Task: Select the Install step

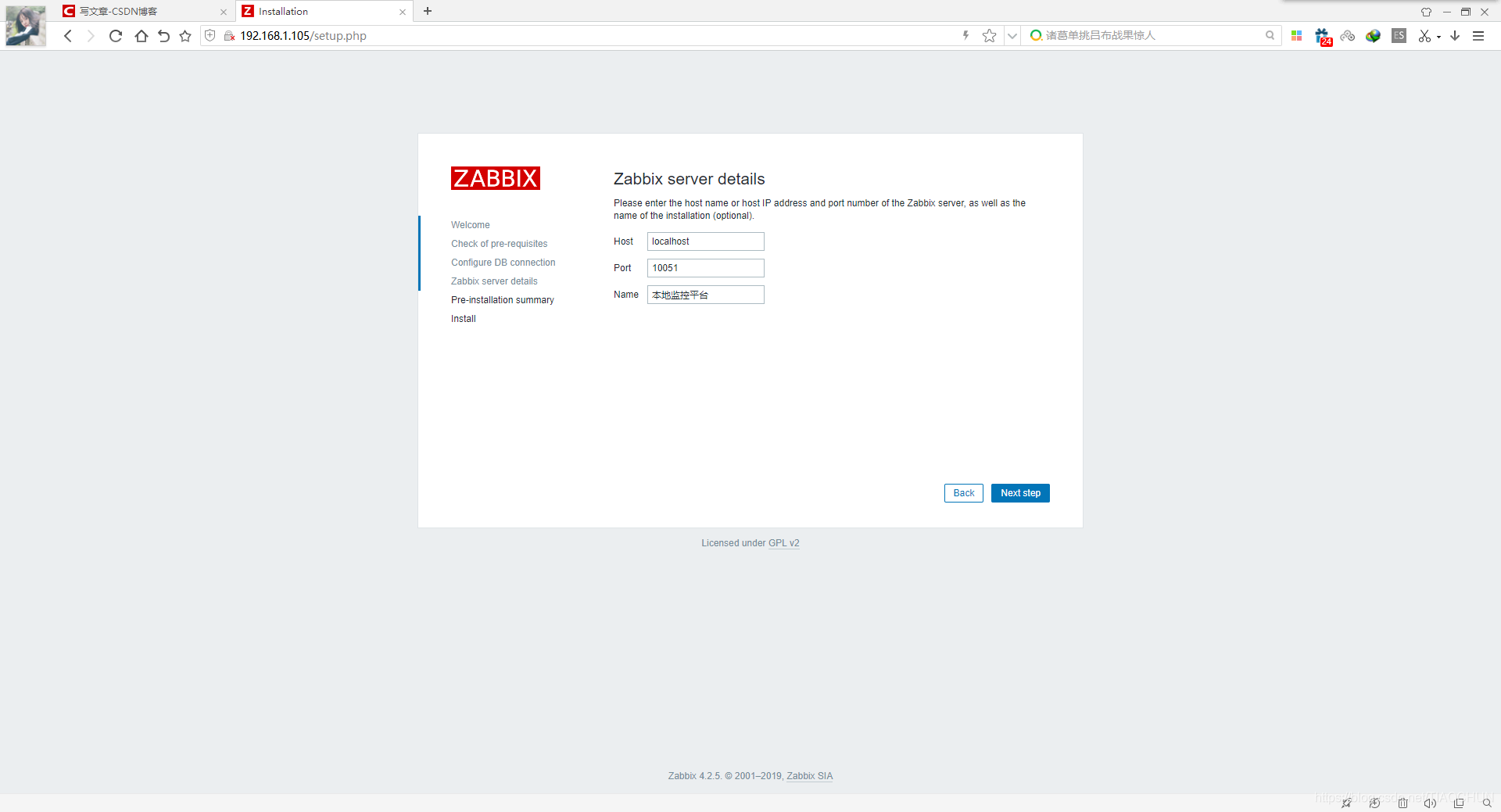Action: click(x=464, y=319)
